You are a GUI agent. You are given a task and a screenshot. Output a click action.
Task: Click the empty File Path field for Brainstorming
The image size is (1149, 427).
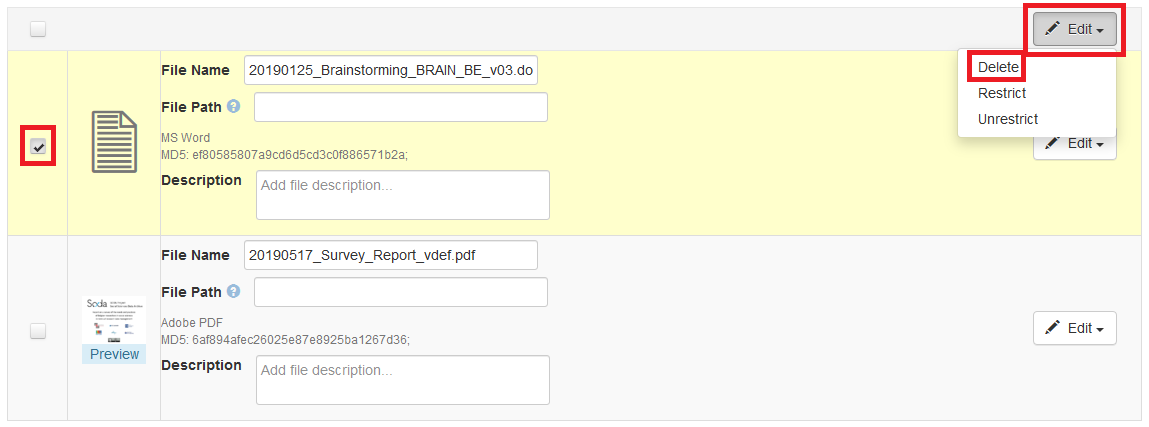click(401, 107)
